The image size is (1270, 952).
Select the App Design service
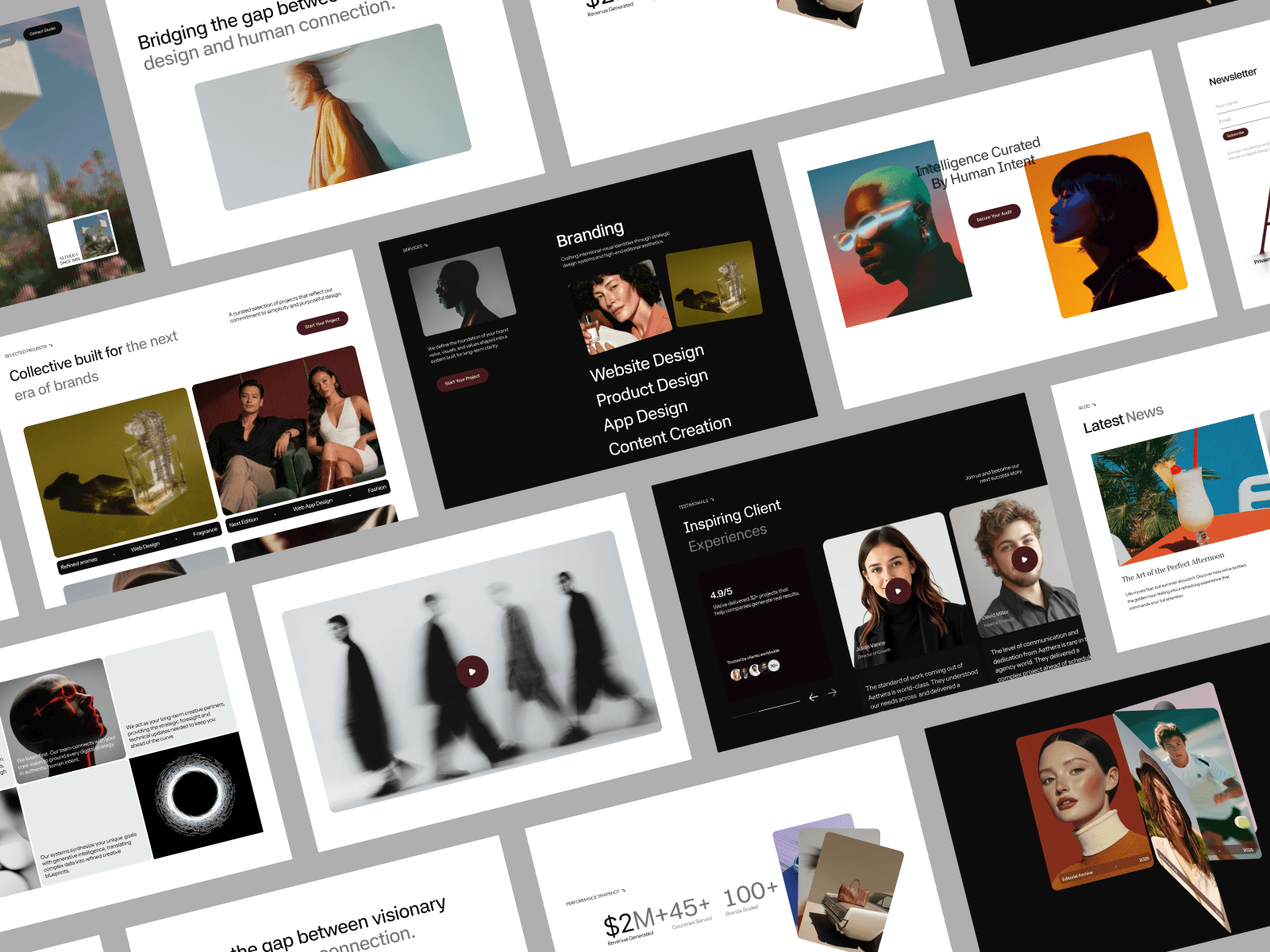tap(645, 416)
